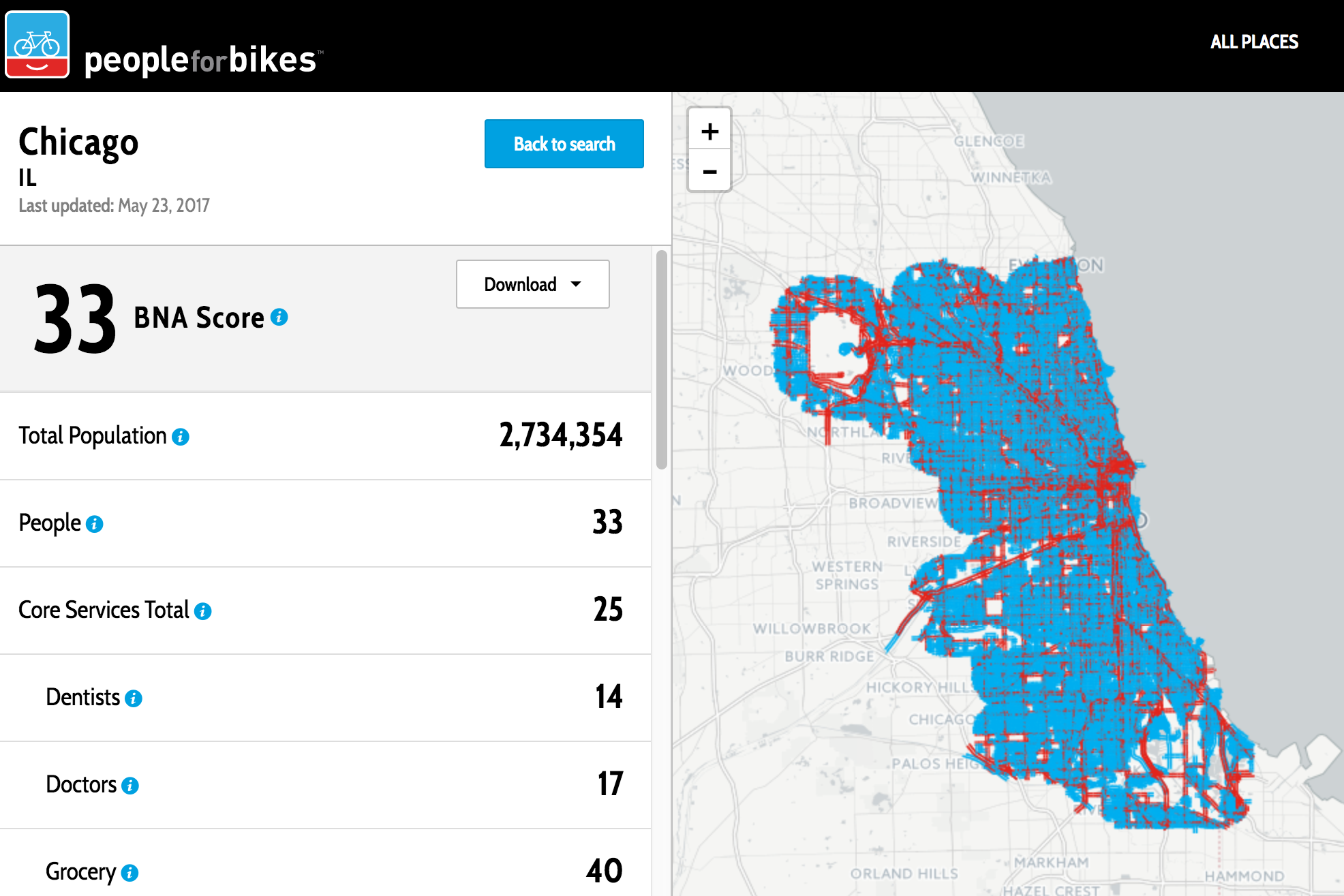Click the Total Population info icon
Screen dimensions: 1344x896
[180, 436]
